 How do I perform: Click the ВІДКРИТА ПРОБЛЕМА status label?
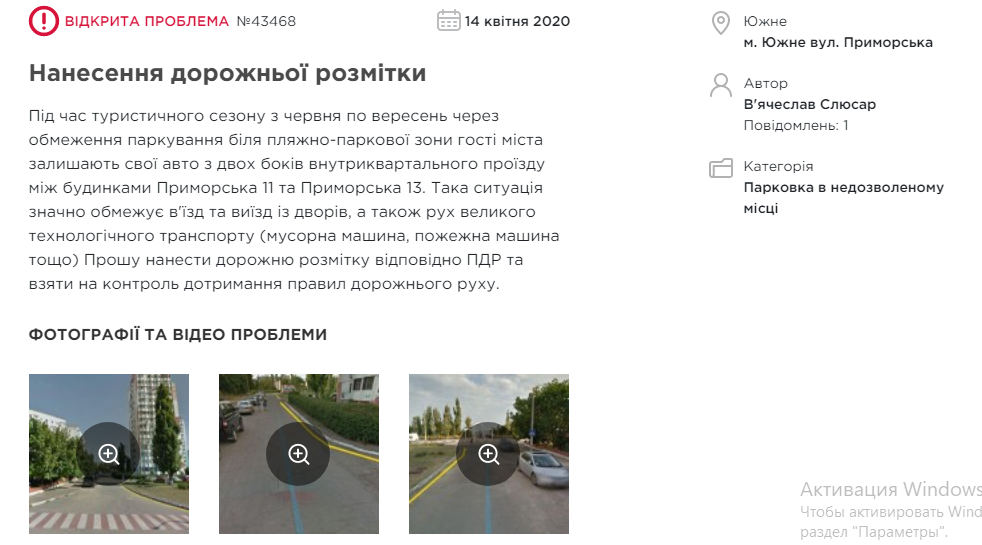click(x=147, y=21)
